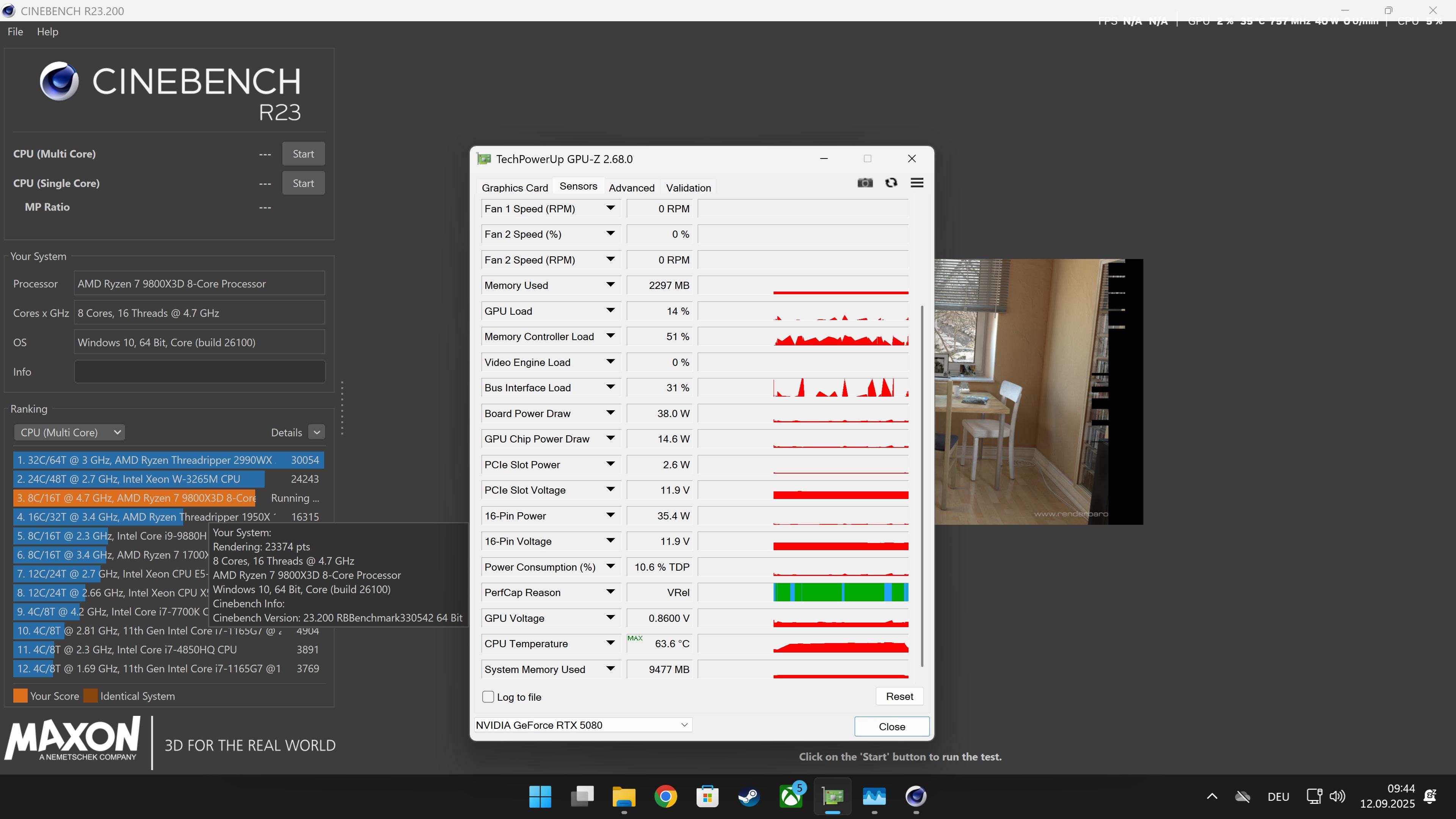Viewport: 1456px width, 819px height.
Task: Open the NVIDIA GeForce RTX 5080 selector
Action: [582, 725]
